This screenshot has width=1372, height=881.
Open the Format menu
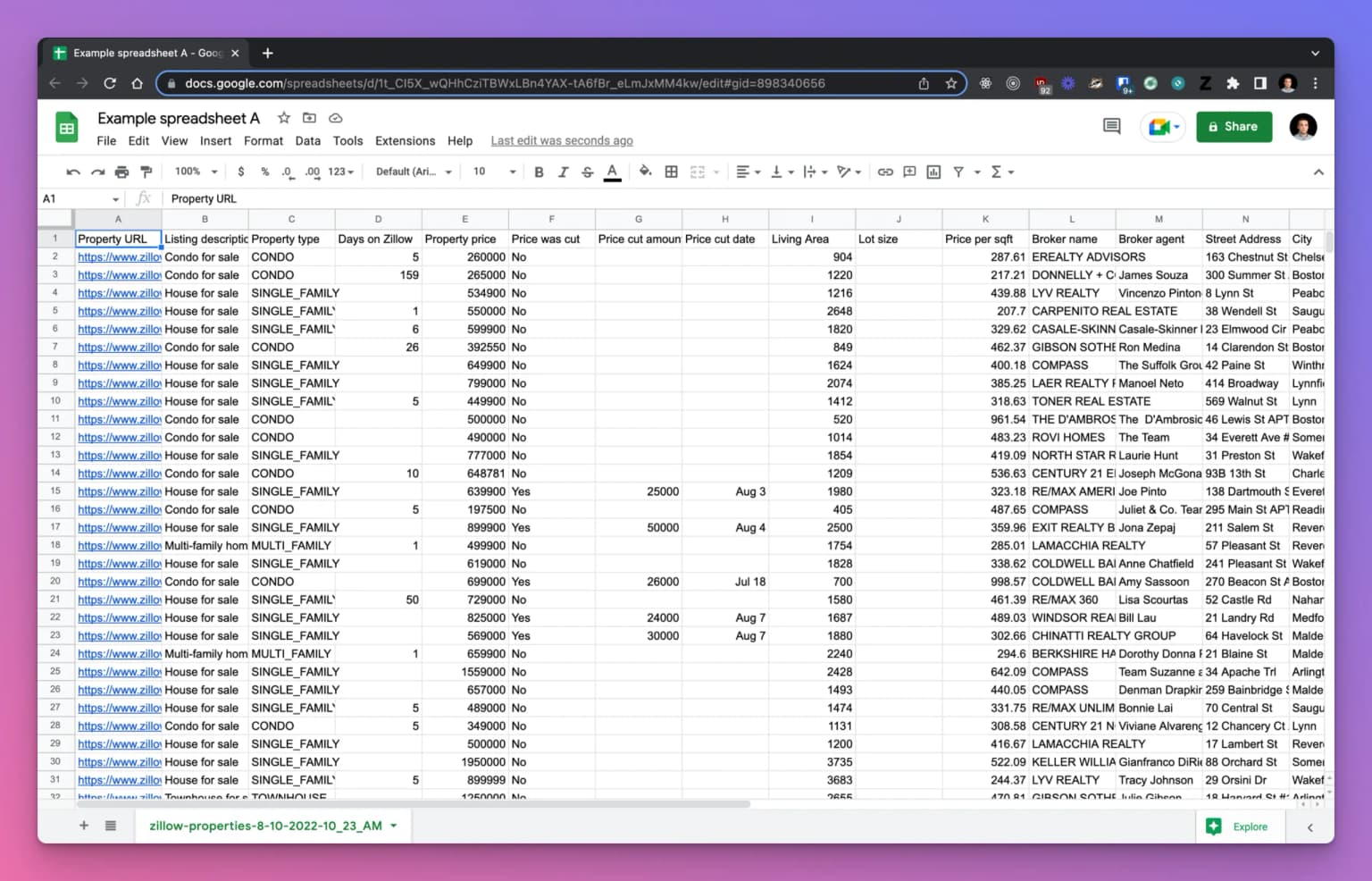[264, 141]
